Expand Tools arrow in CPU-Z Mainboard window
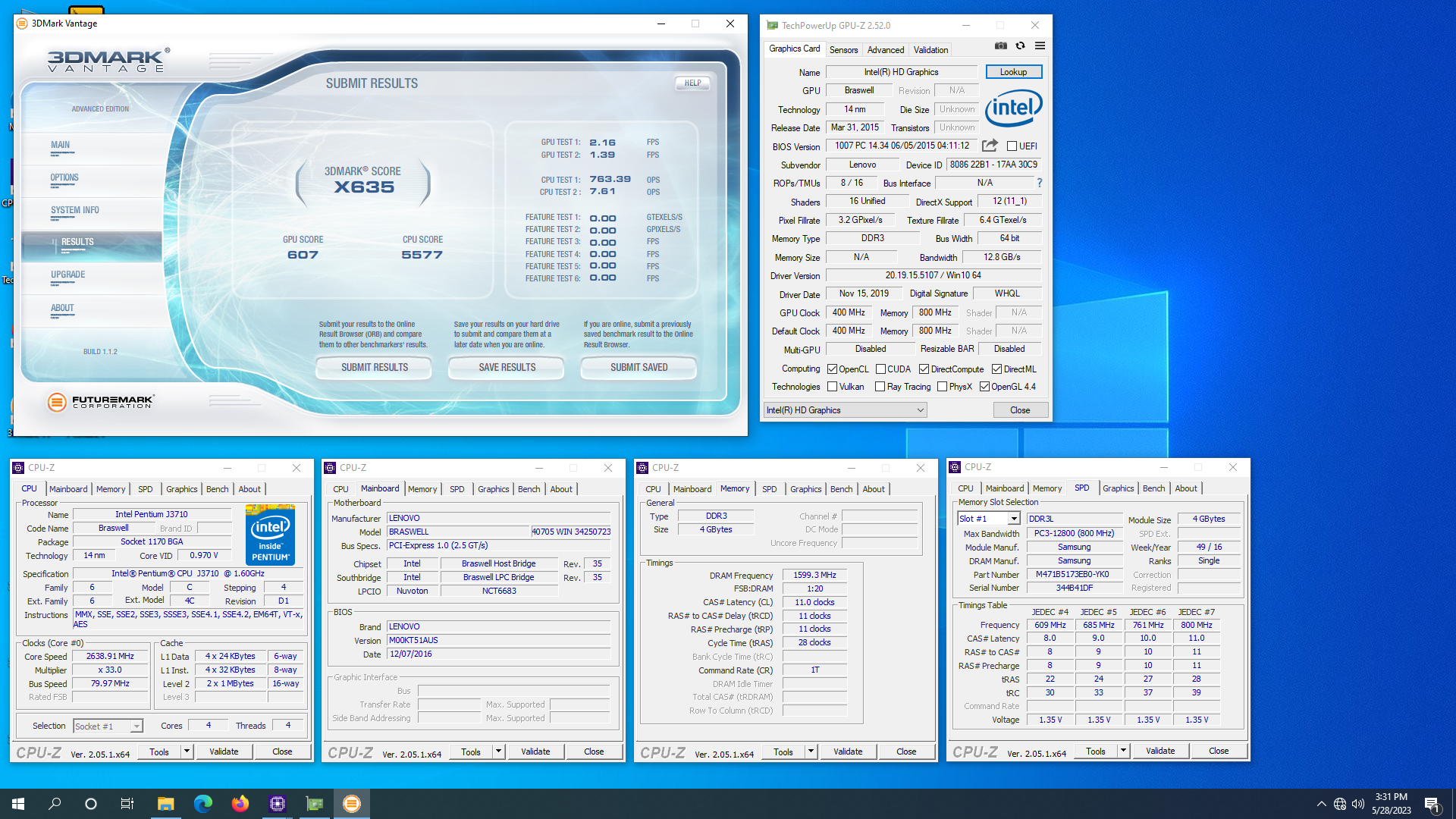This screenshot has width=1456, height=819. pos(498,752)
